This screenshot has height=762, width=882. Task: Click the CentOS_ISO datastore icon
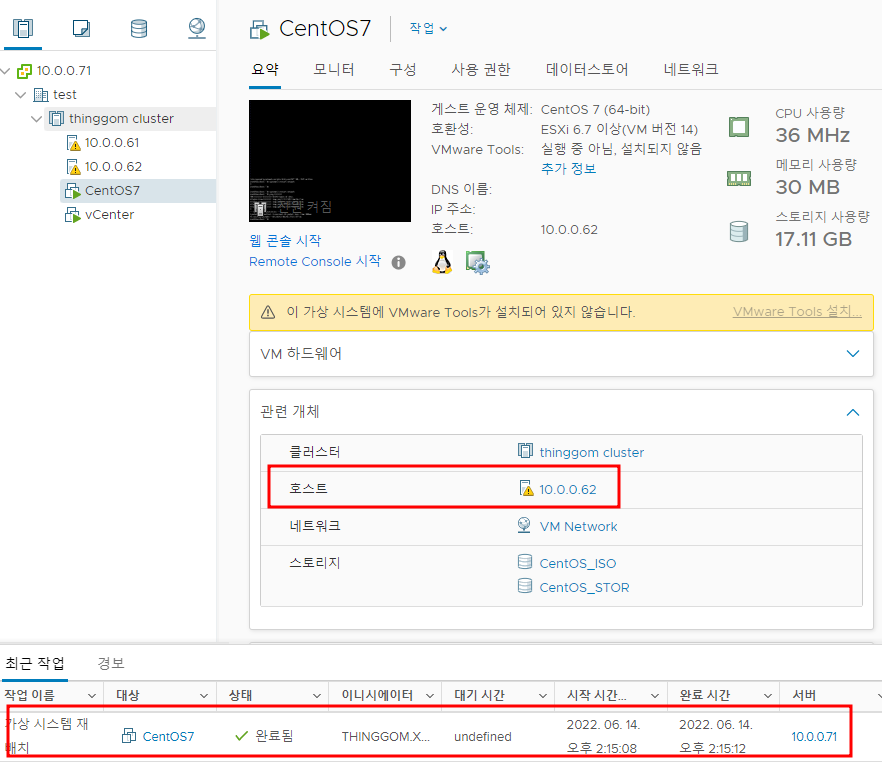click(525, 562)
